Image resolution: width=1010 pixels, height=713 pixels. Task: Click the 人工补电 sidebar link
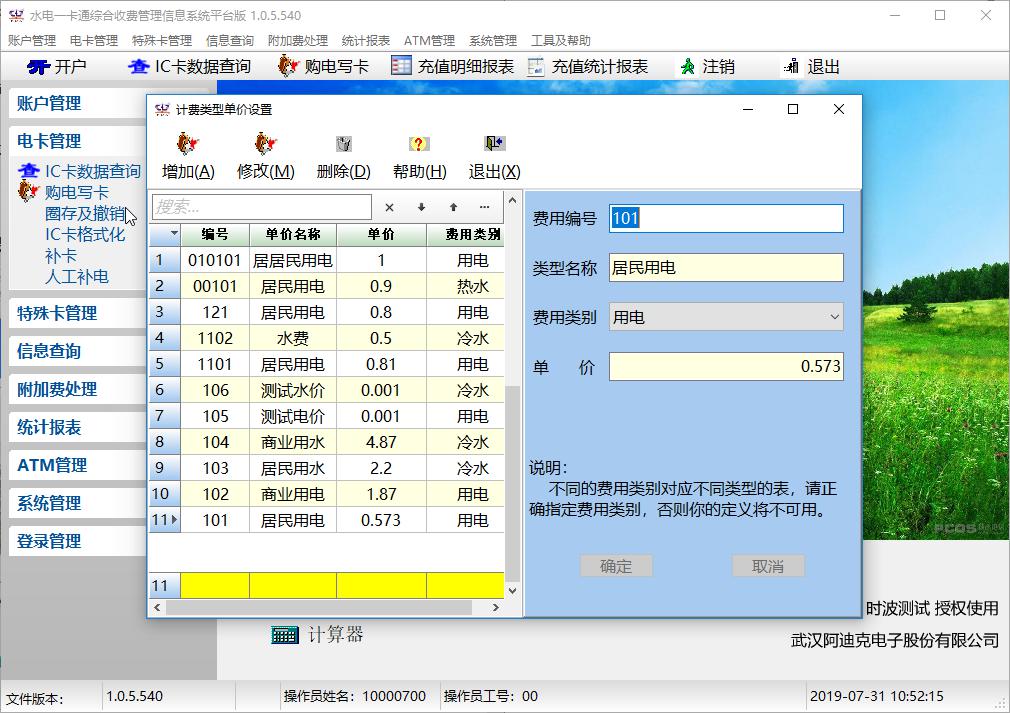coord(76,276)
